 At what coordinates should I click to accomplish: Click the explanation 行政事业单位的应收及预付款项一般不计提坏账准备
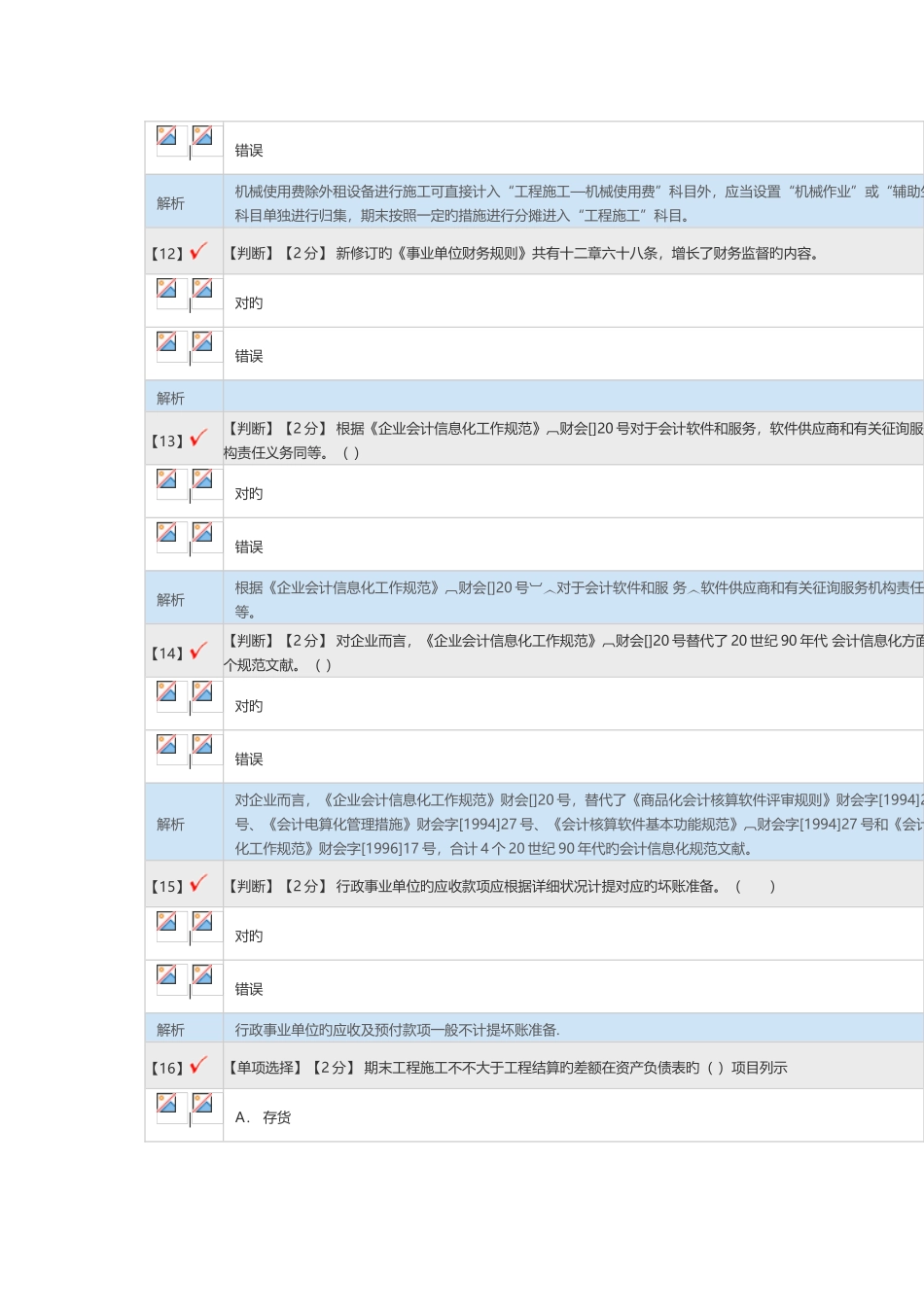397,1030
